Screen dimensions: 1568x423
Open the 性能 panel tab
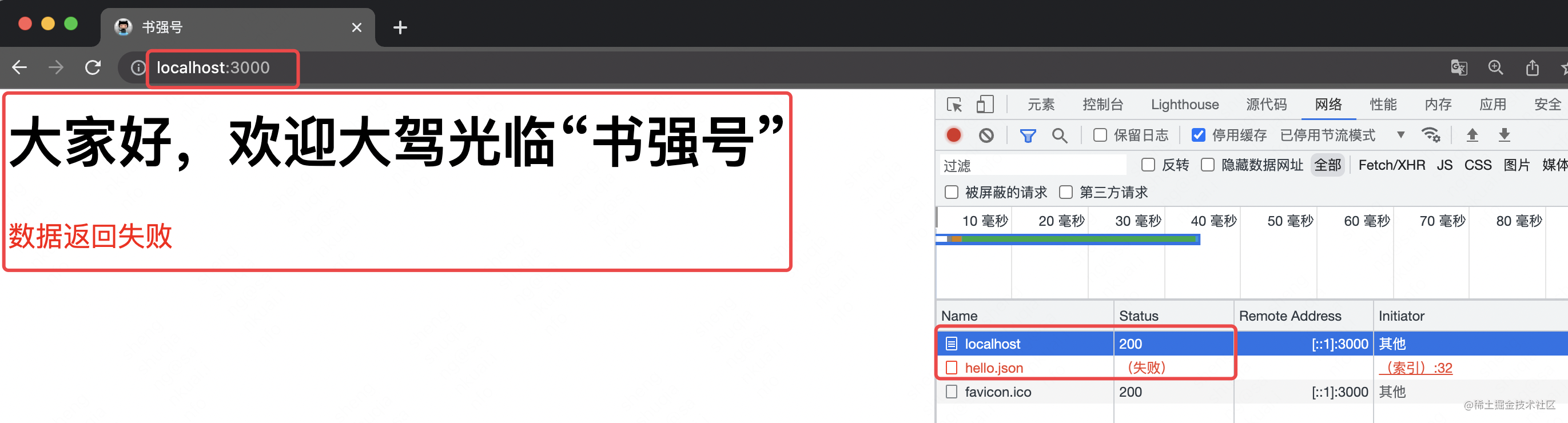(x=1383, y=105)
